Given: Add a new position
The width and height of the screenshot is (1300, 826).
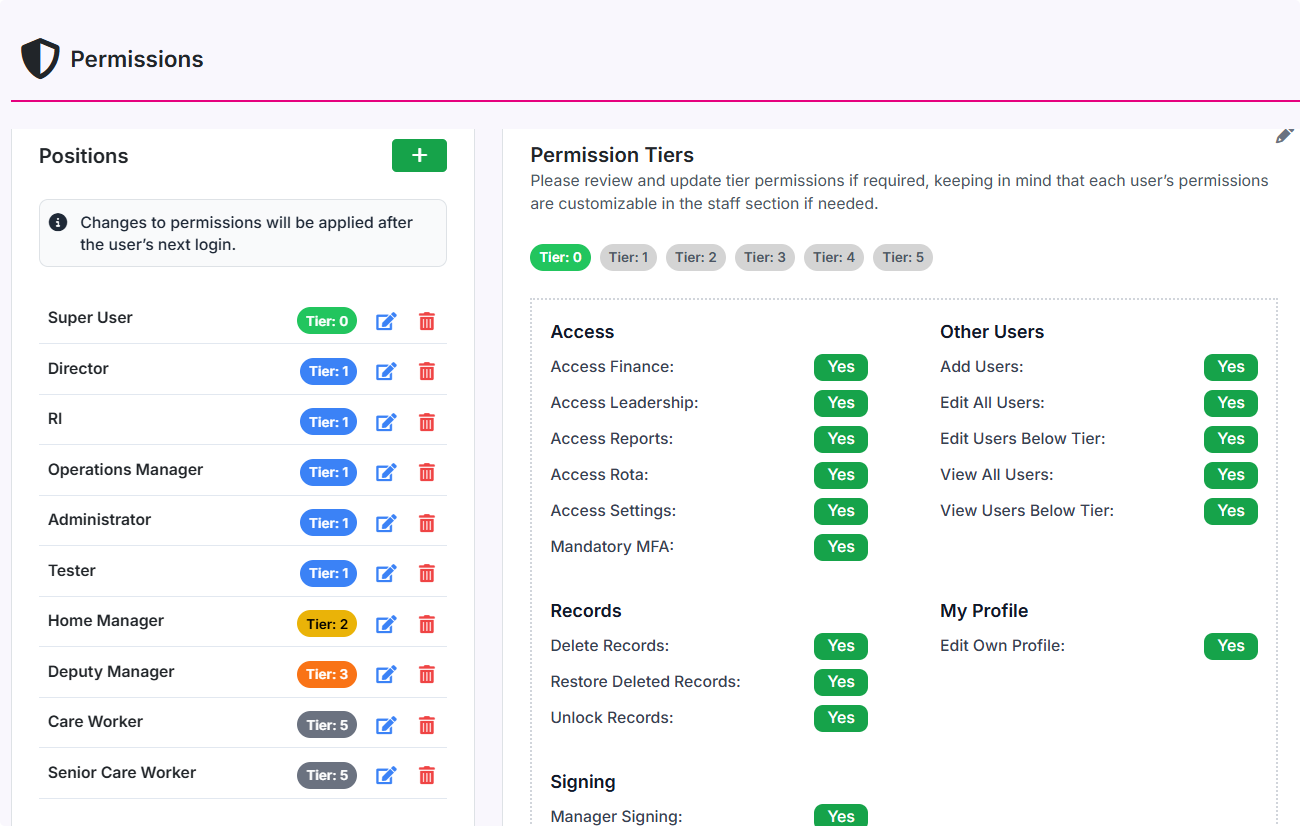Looking at the screenshot, I should (x=419, y=155).
